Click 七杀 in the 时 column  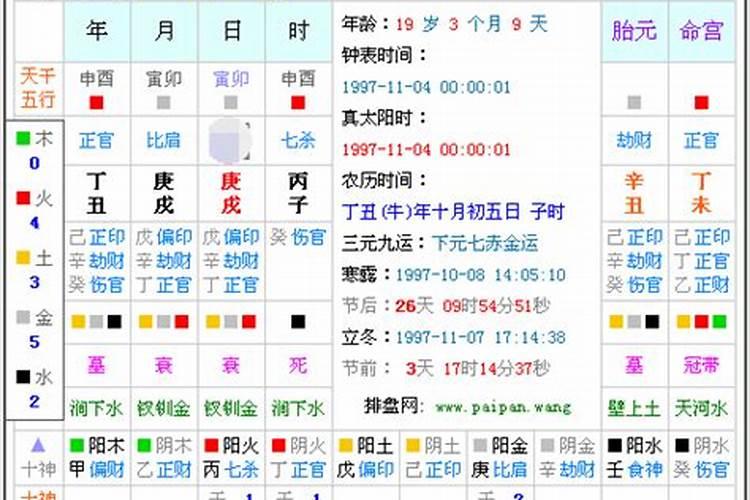click(298, 140)
